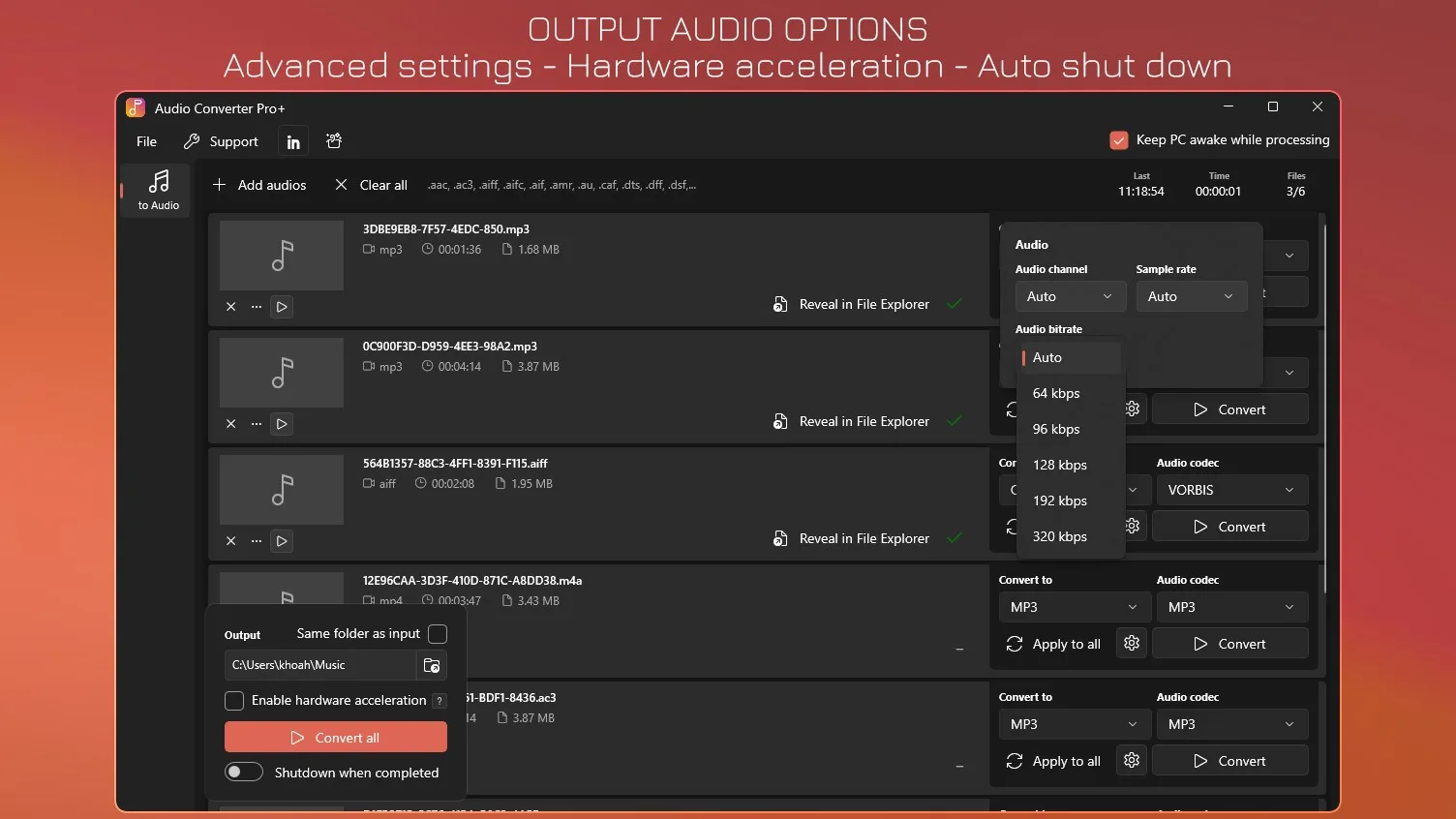Click Reveal in File Explorer label for 564B1357 aiff
This screenshot has height=819, width=1456.
(864, 538)
